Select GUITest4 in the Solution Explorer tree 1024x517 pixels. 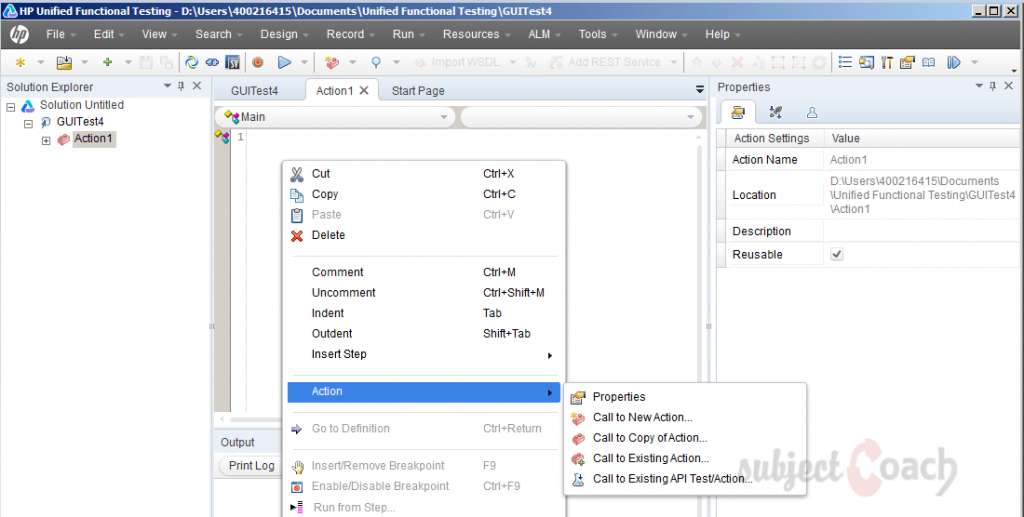point(80,121)
